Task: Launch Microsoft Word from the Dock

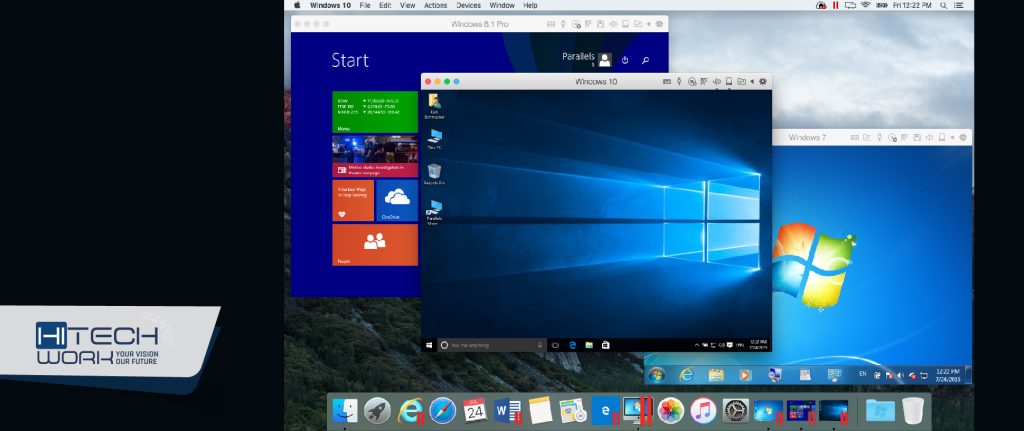Action: point(507,410)
